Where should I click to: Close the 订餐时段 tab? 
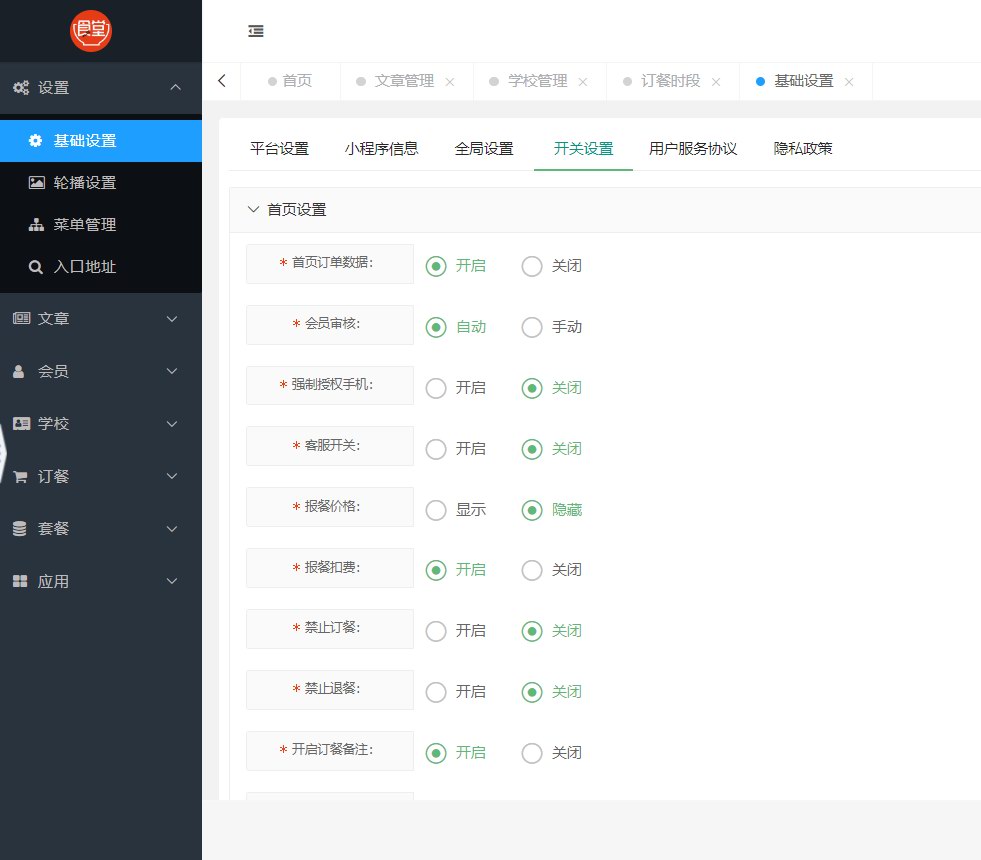coord(716,82)
